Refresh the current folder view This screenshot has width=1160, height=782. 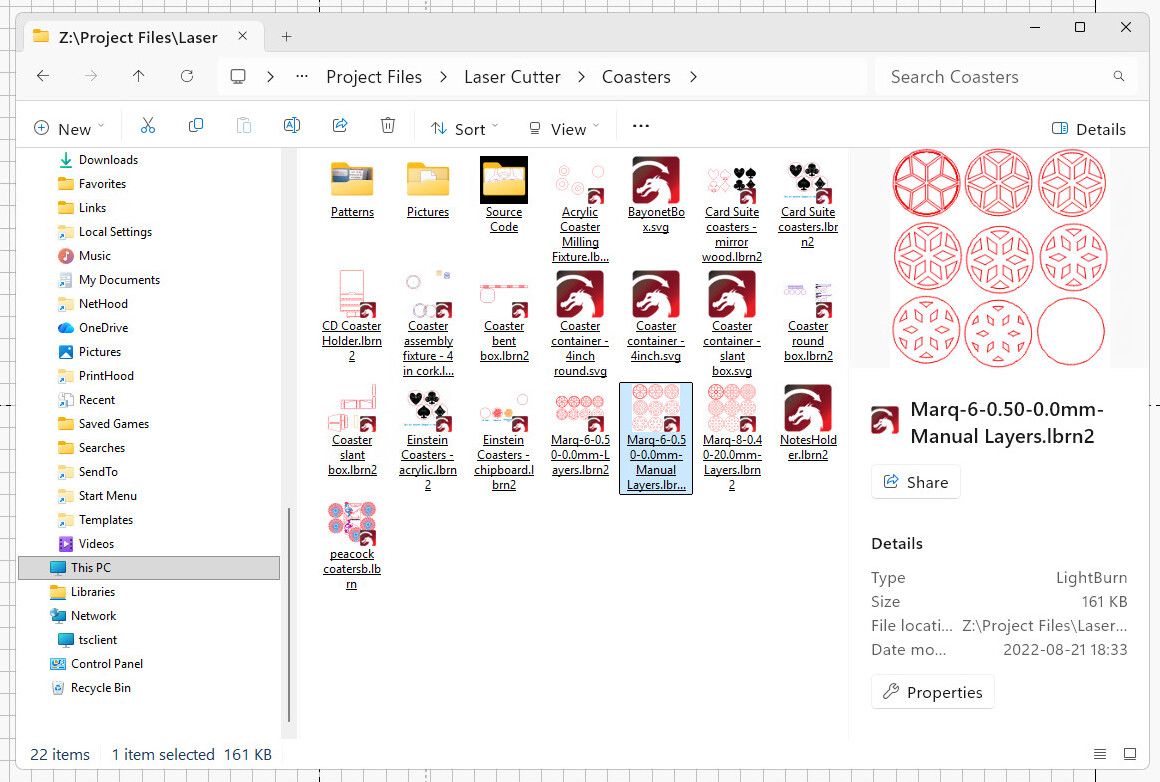coord(187,77)
